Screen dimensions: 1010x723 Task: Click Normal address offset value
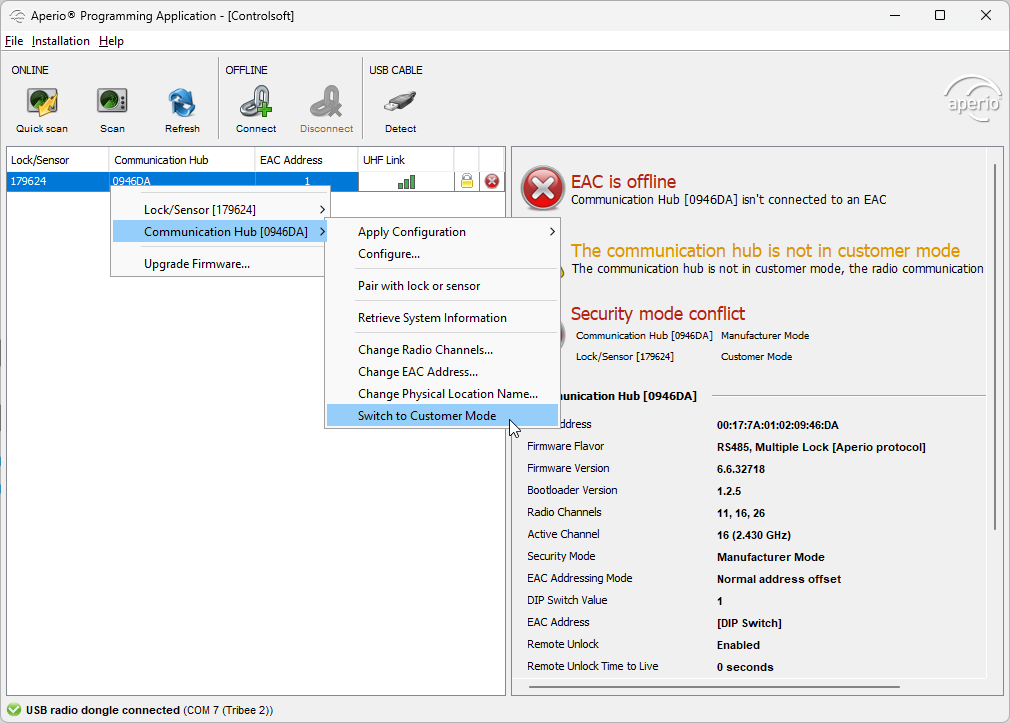tap(779, 579)
